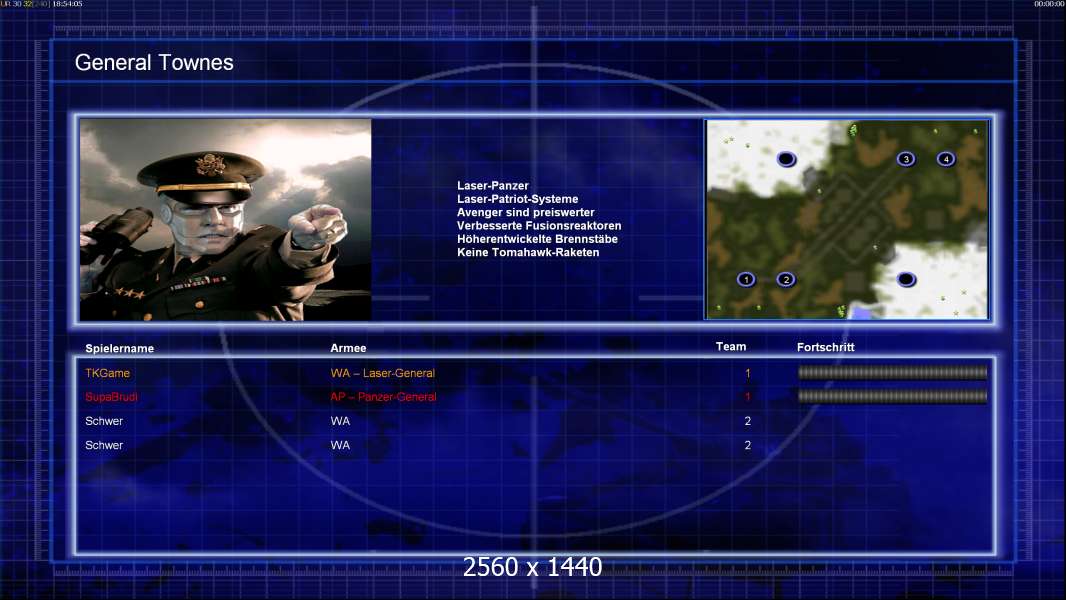
Task: Click 'Verbesserte Fusionsreaktoren' text
Action: tap(539, 226)
